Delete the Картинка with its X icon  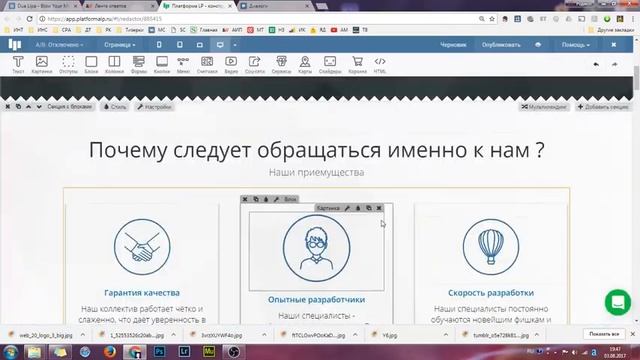click(x=379, y=208)
